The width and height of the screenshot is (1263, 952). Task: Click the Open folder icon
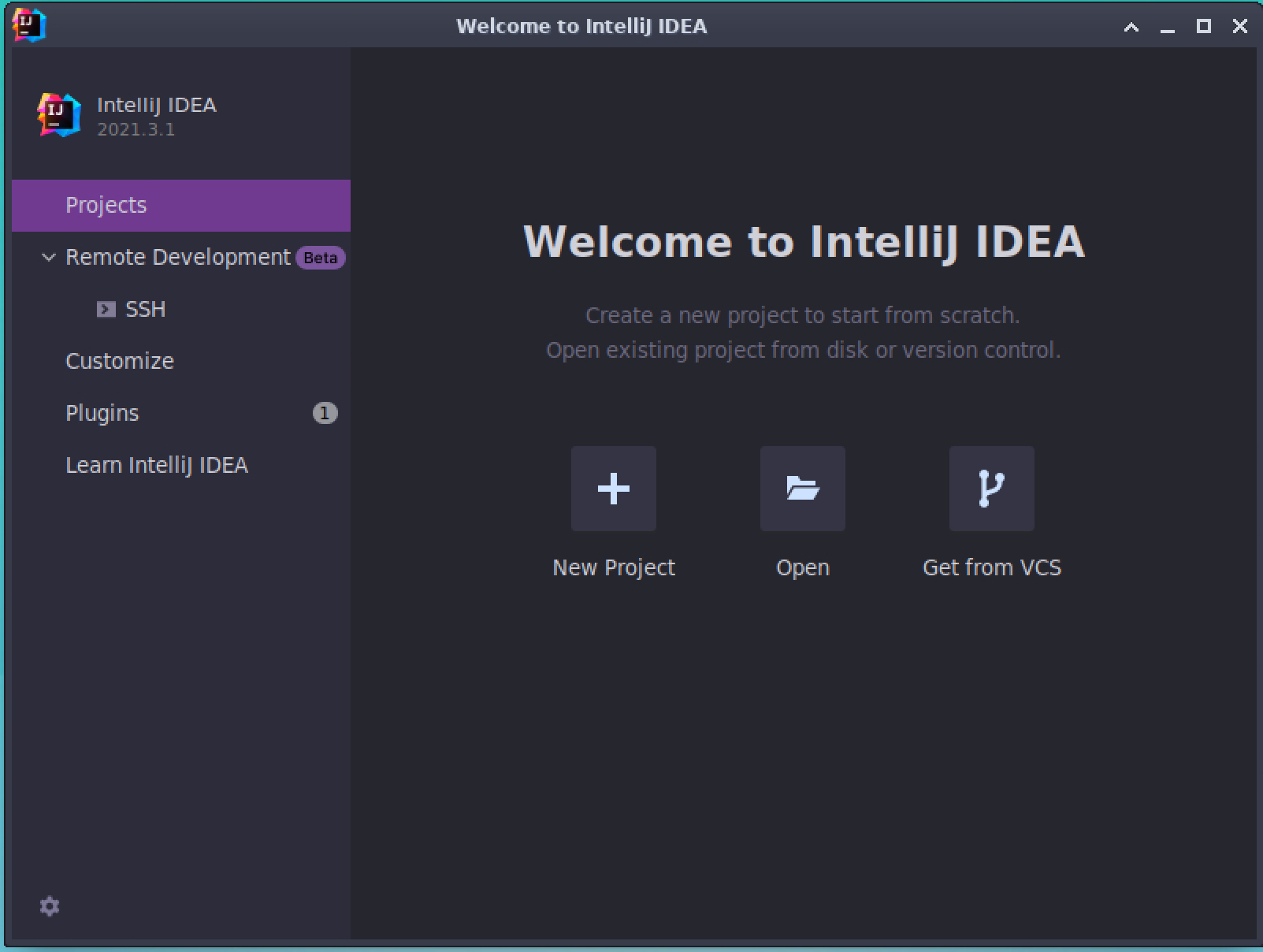[803, 489]
